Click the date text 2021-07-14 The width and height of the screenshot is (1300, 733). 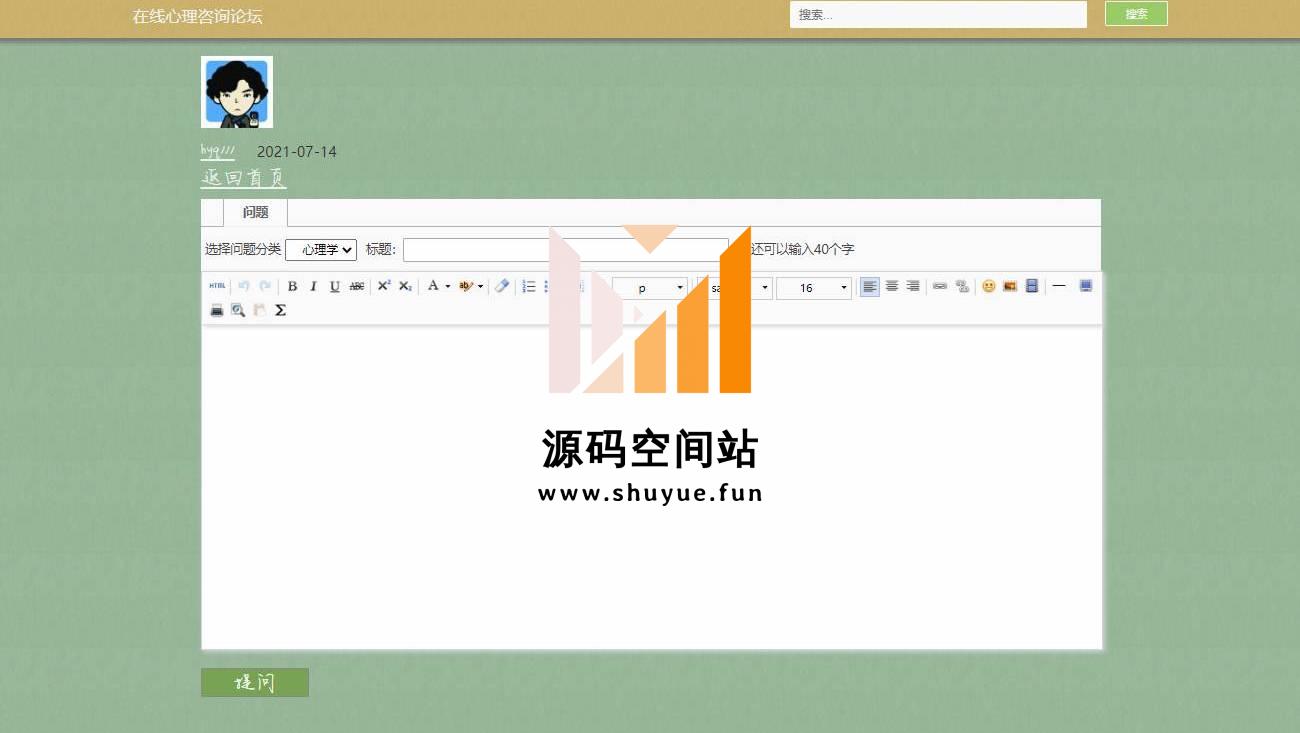coord(297,152)
